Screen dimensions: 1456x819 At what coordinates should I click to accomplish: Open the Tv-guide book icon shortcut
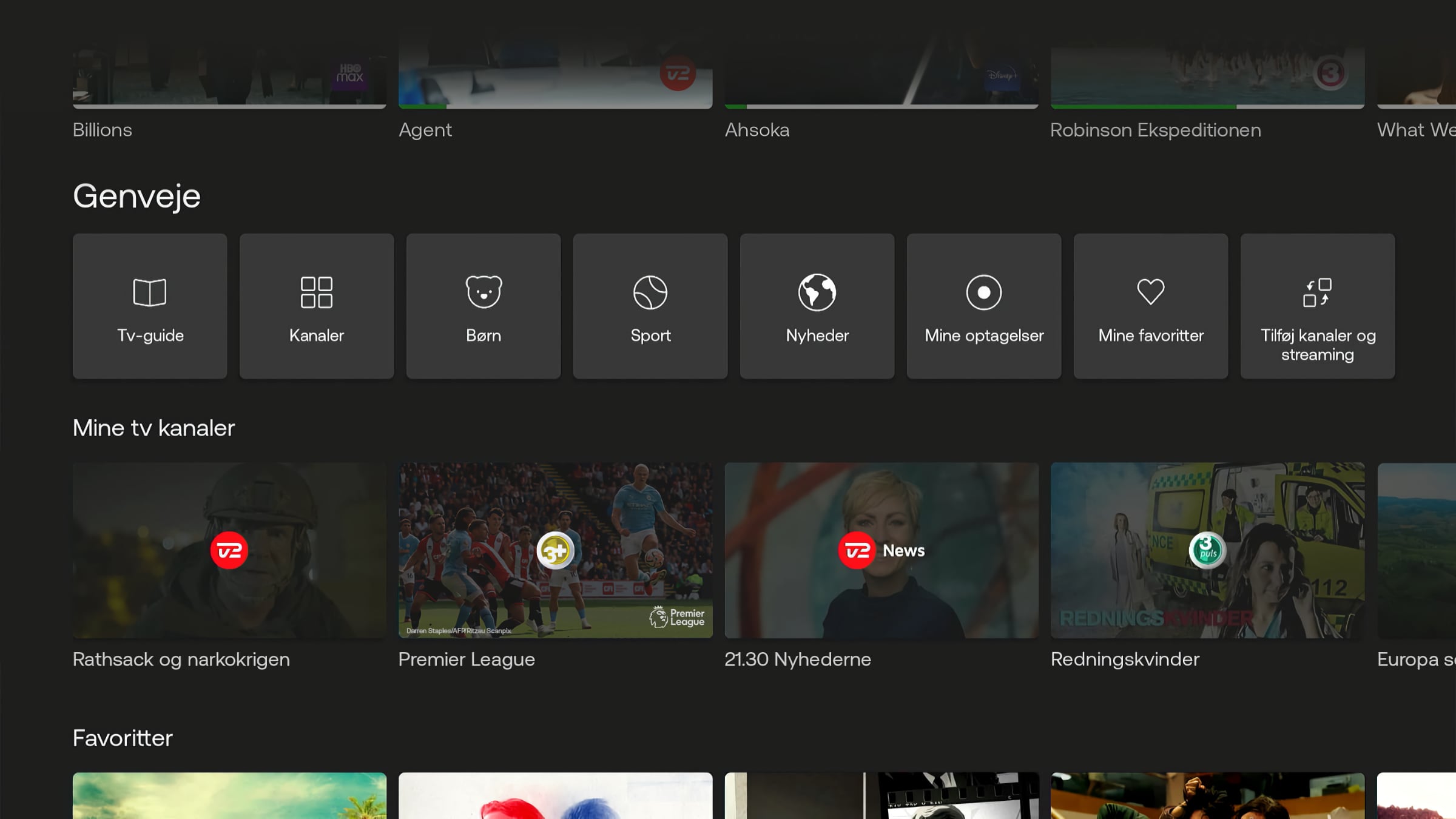149,292
